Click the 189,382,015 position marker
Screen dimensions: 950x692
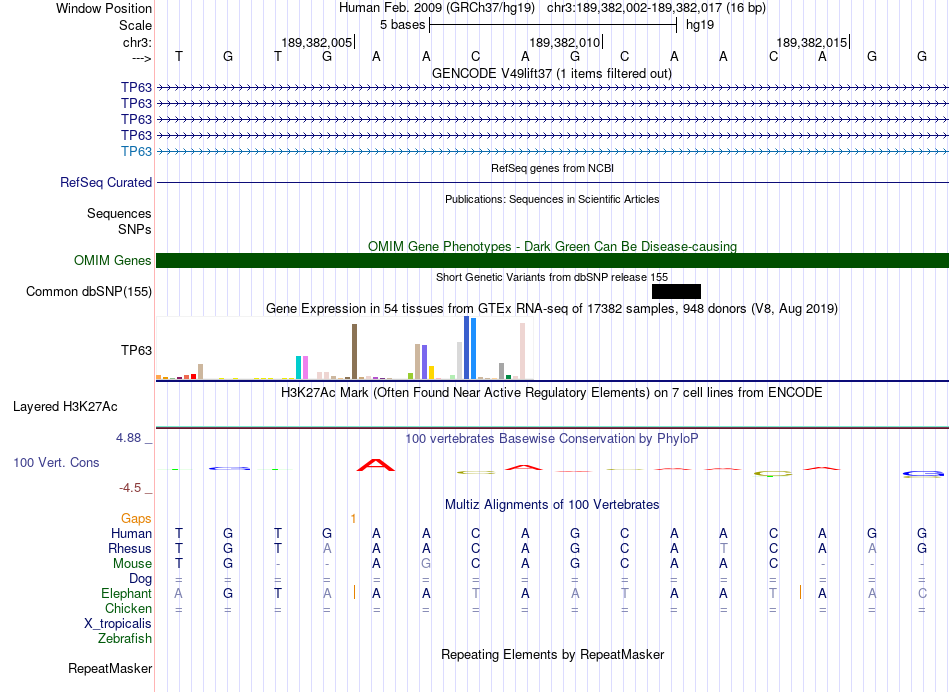click(x=812, y=42)
